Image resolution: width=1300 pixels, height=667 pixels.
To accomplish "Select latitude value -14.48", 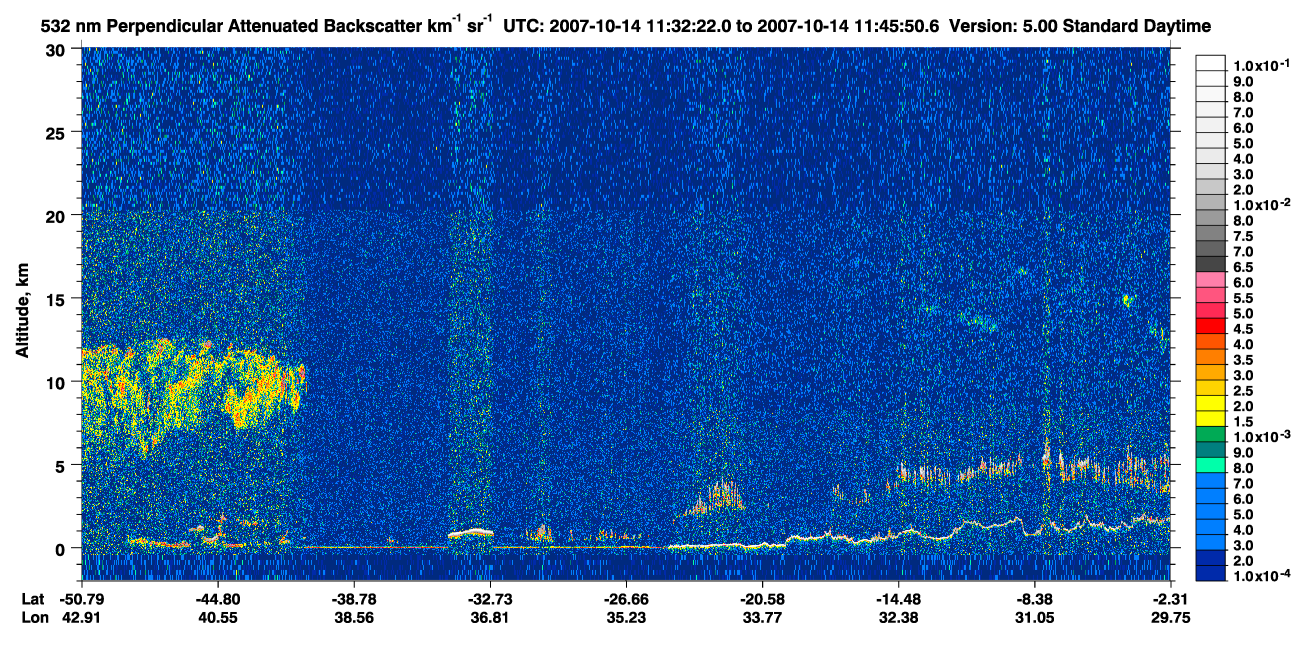I will [x=898, y=598].
